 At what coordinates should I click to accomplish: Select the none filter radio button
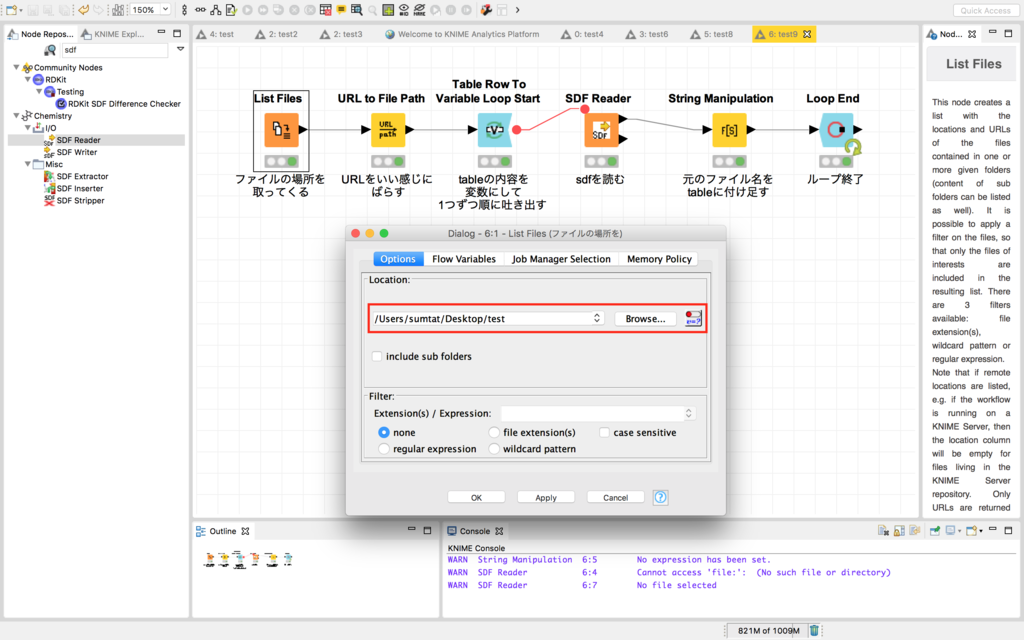[383, 432]
